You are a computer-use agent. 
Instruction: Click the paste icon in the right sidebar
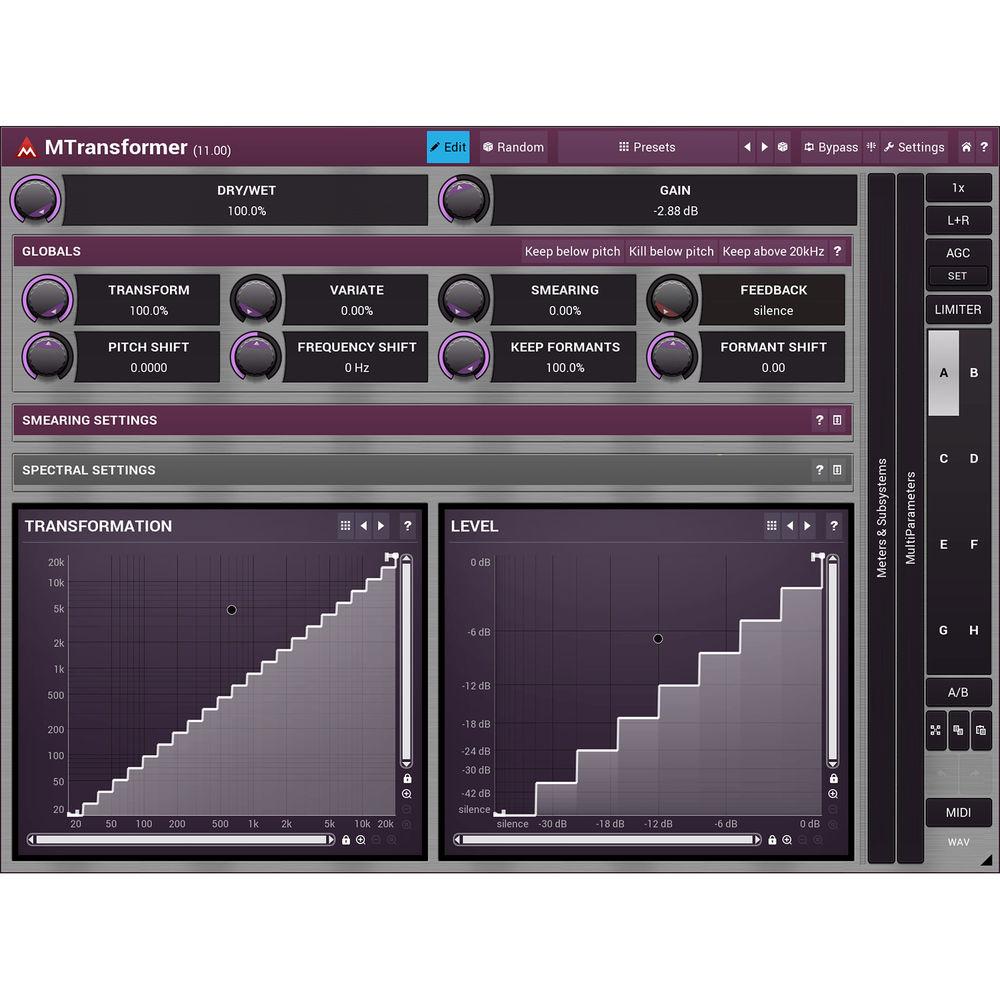click(x=983, y=730)
